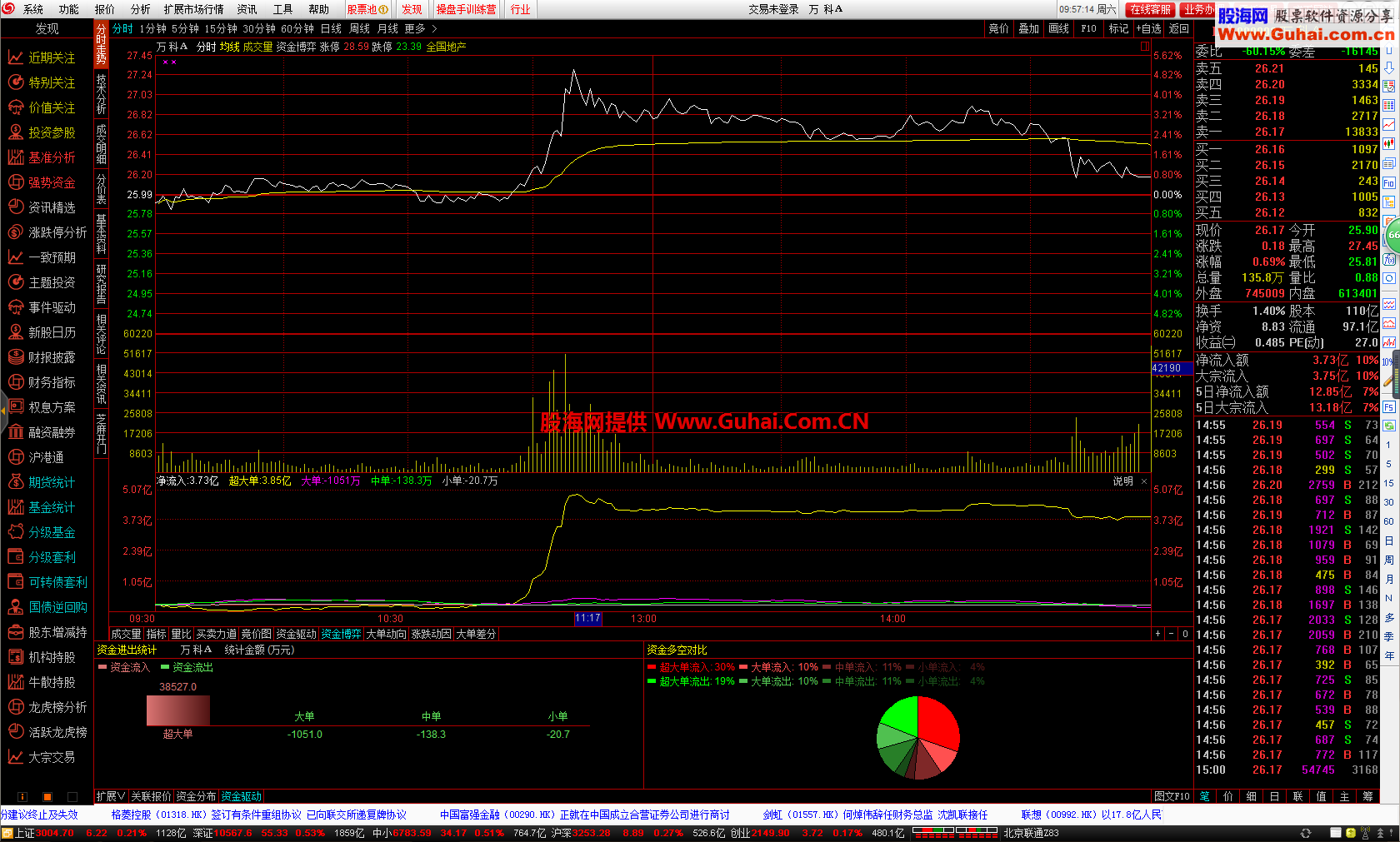Open the 格菱控股 news ticker headline
This screenshot has height=842, width=1400.
258,815
